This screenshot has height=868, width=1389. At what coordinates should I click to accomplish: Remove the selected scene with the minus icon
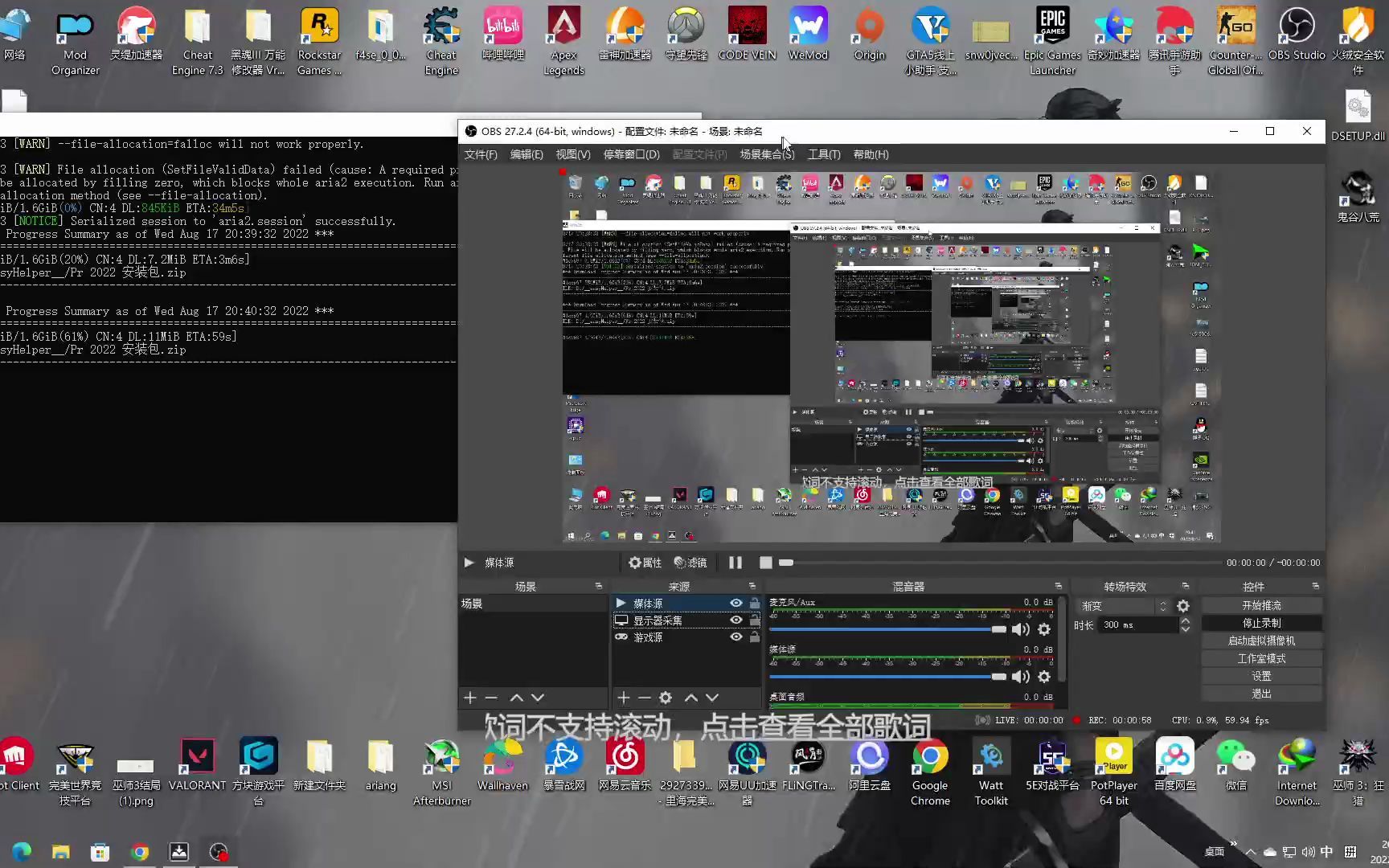pyautogui.click(x=491, y=698)
